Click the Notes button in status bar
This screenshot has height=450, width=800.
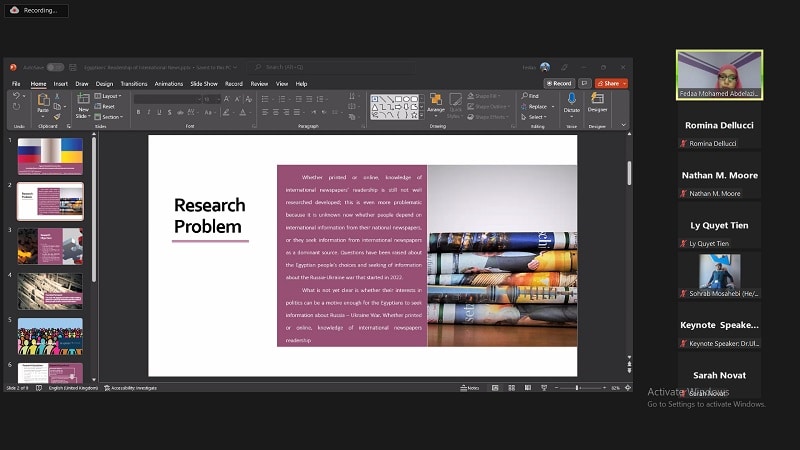point(470,388)
